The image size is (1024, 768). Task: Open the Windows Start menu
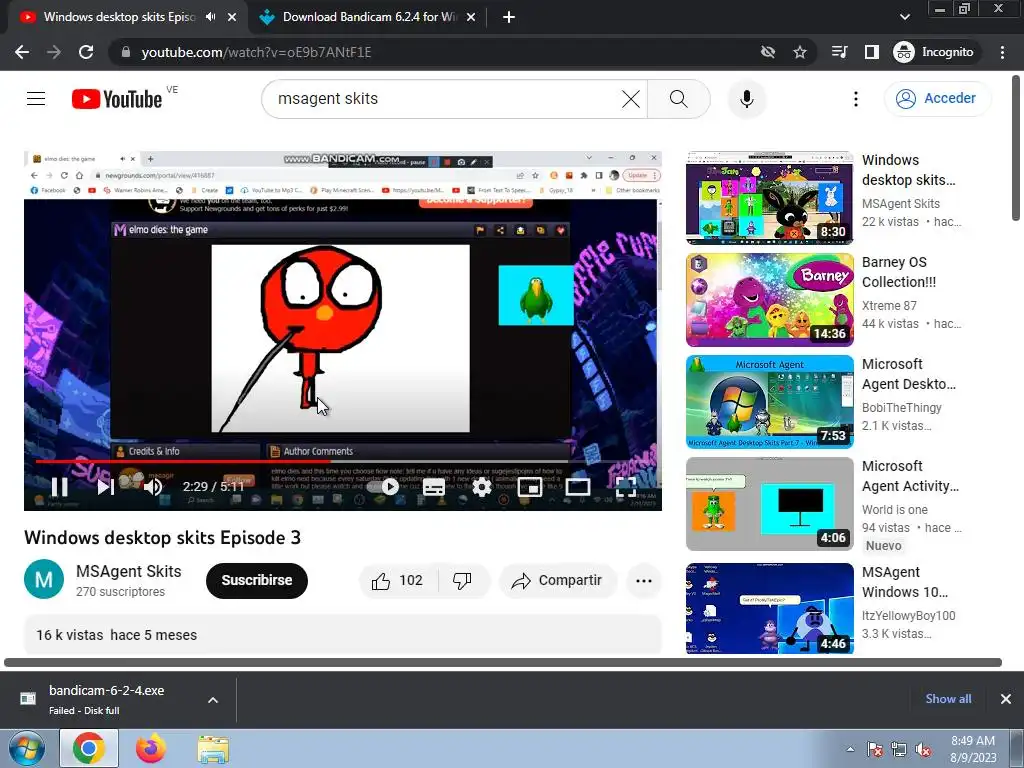click(x=26, y=748)
